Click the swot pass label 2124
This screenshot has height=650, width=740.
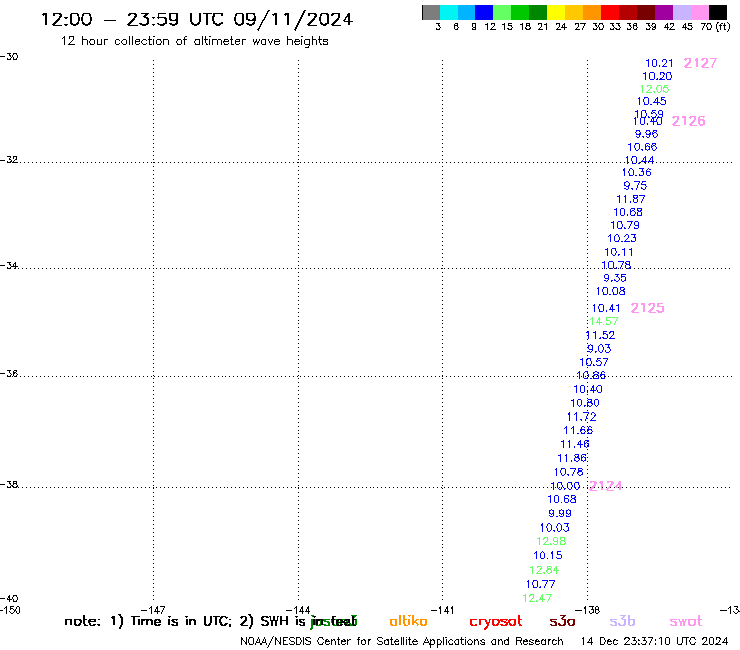[x=605, y=486]
